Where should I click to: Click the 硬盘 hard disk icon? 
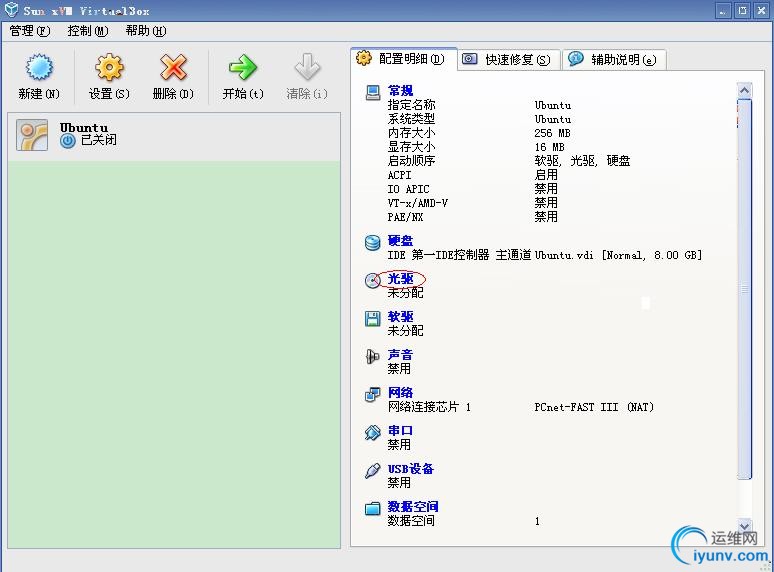click(x=373, y=242)
